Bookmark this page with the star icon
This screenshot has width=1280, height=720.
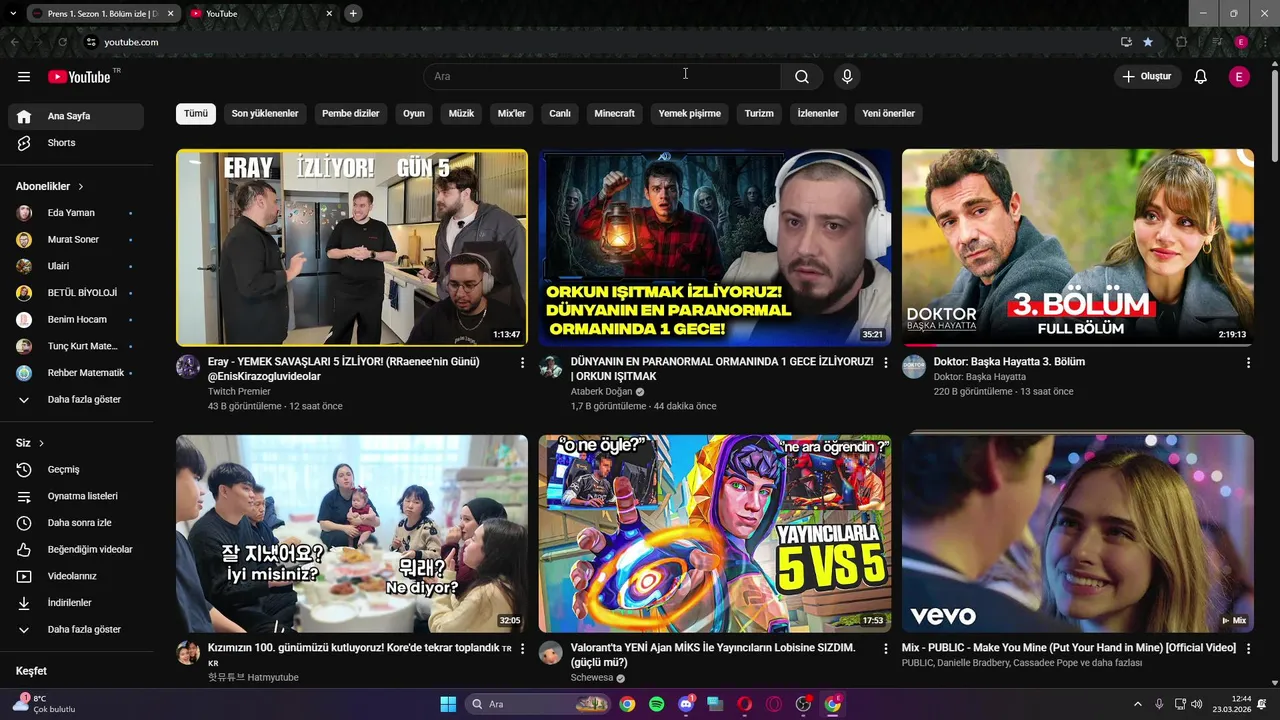1148,42
